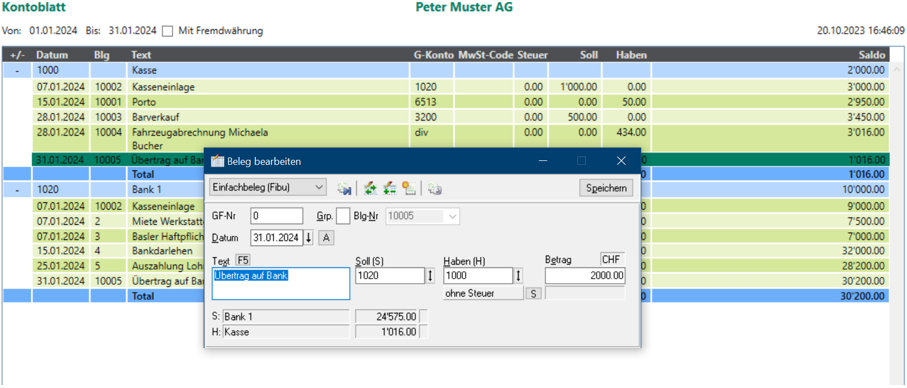Image resolution: width=907 pixels, height=388 pixels.
Task: Toggle the Mit Fremdwährung checkbox
Action: click(167, 31)
